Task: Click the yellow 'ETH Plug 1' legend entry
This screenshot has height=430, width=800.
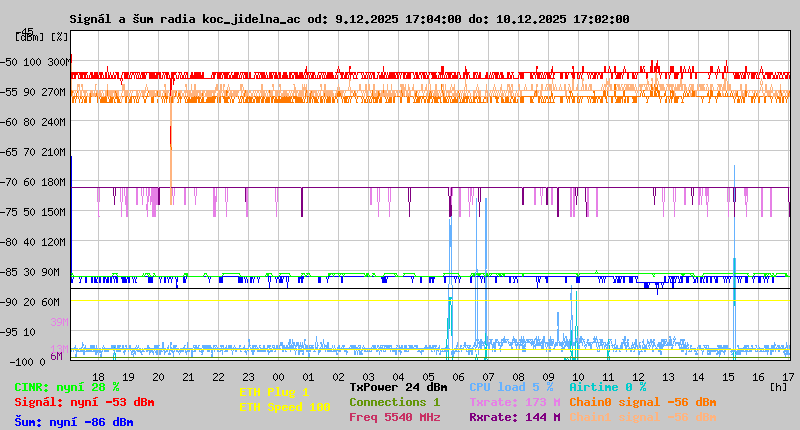Action: click(x=274, y=393)
